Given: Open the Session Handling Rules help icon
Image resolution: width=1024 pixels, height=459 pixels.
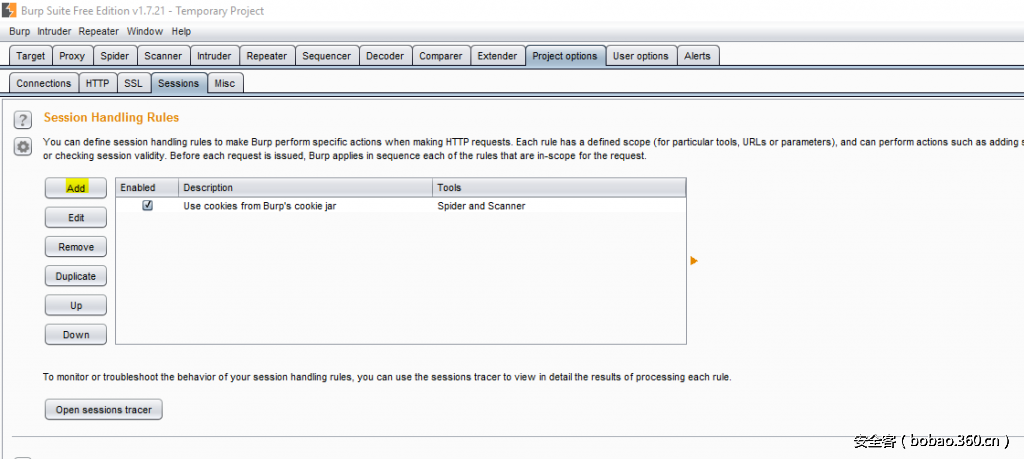Looking at the screenshot, I should point(23,119).
